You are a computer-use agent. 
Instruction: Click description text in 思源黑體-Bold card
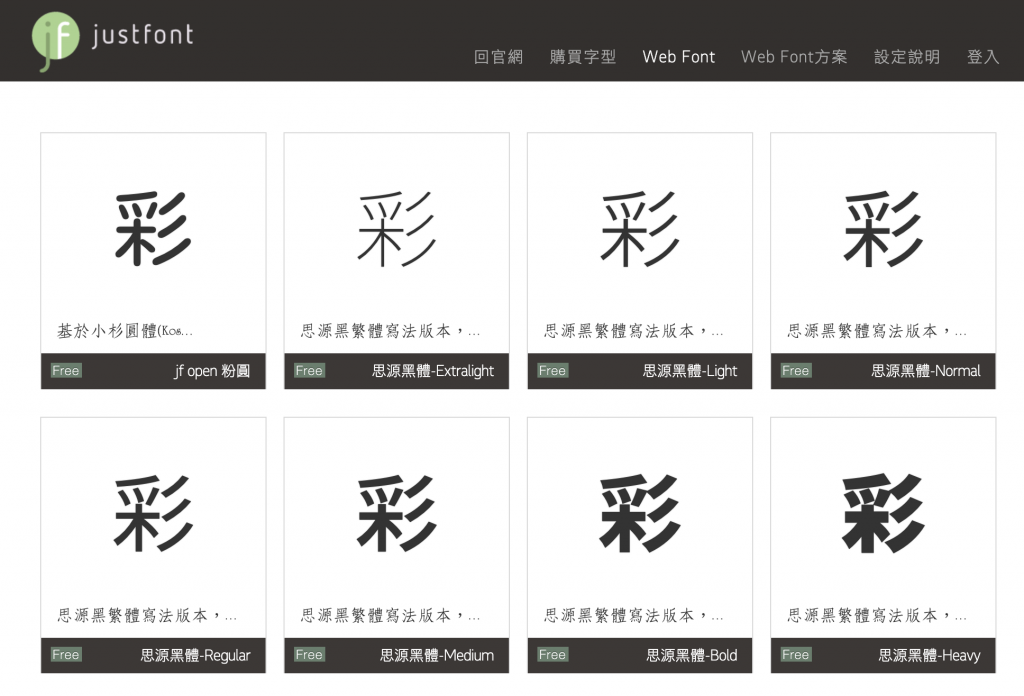coord(633,615)
